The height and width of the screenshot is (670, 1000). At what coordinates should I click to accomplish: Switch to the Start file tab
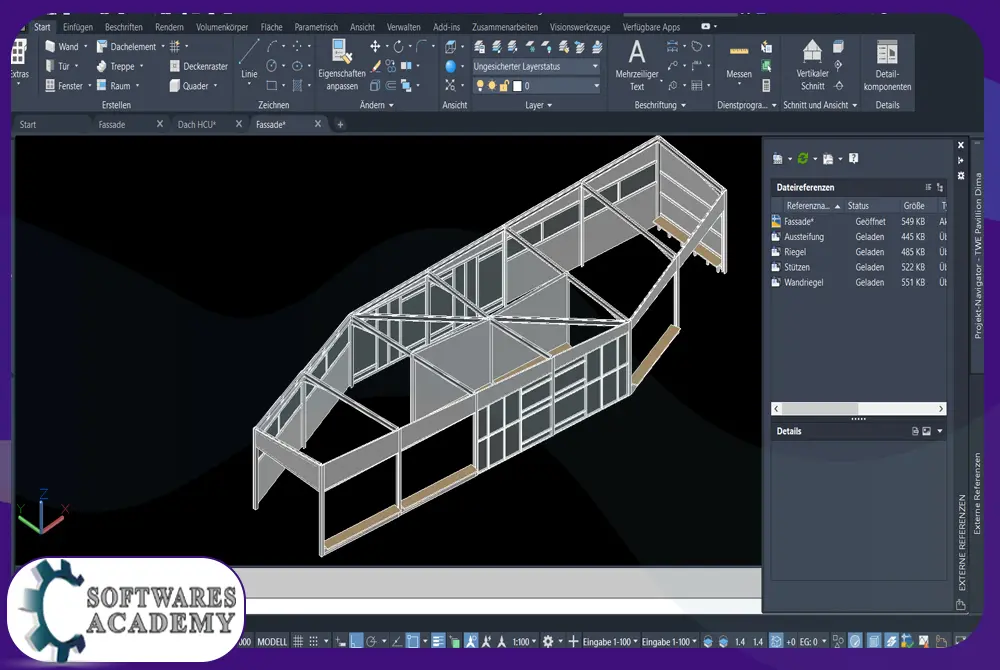[x=27, y=124]
